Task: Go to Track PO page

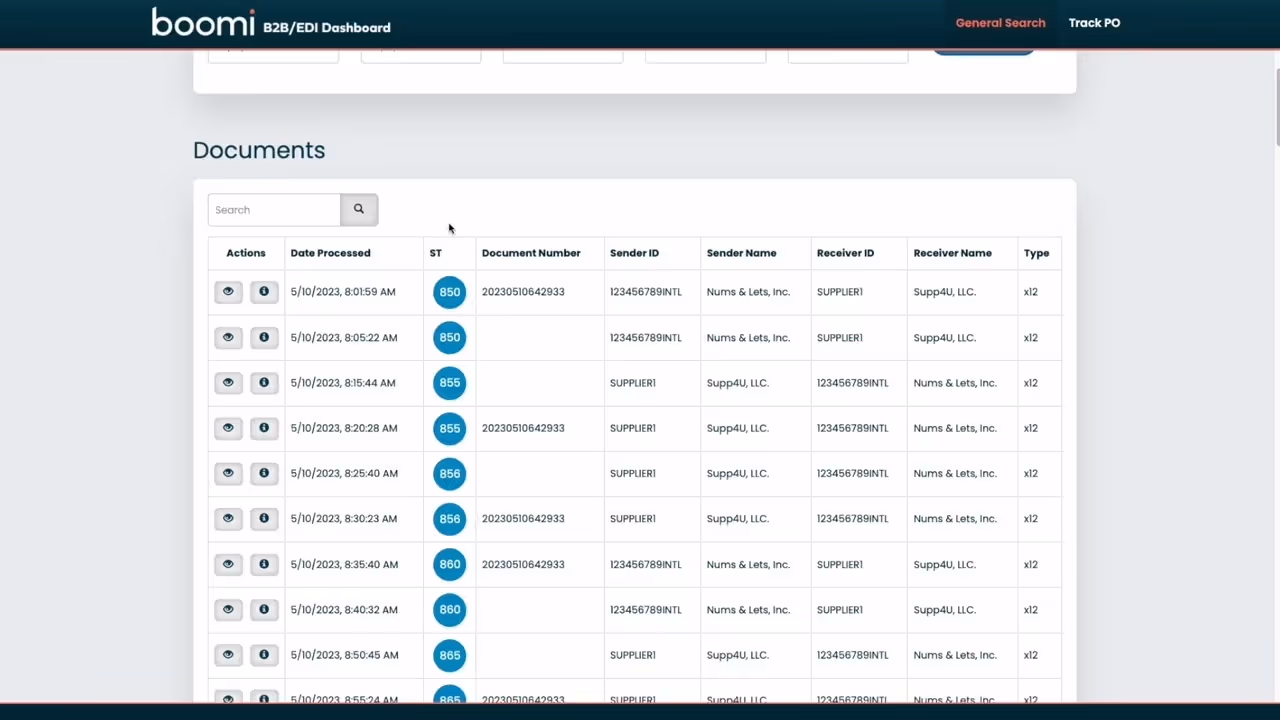Action: click(x=1094, y=23)
